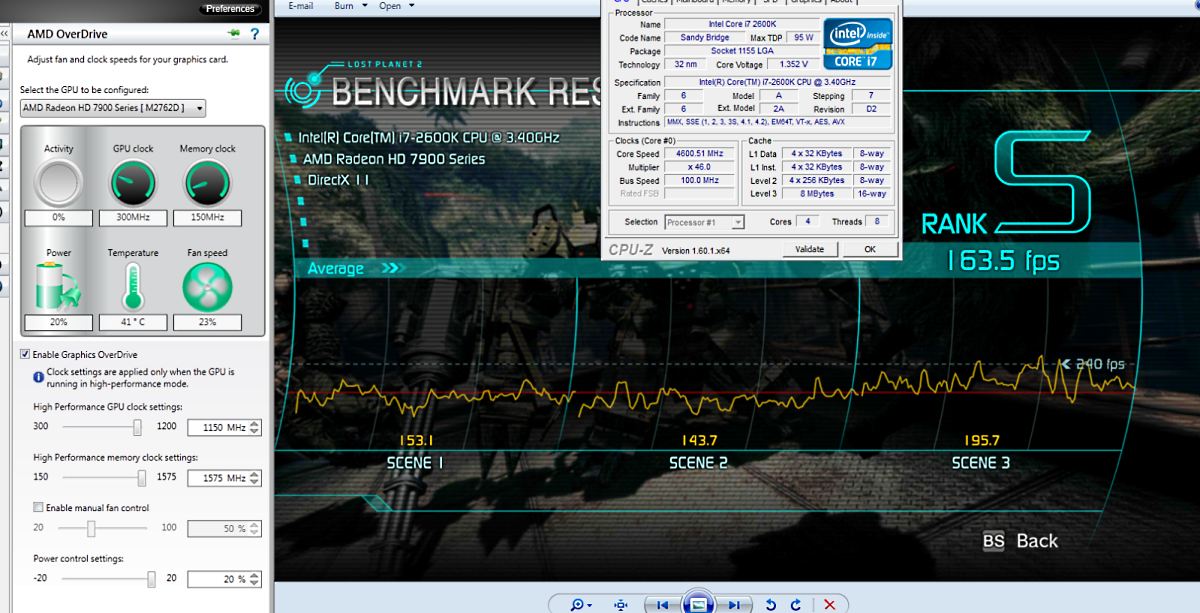Click the Memory clock gauge dial
Image resolution: width=1200 pixels, height=613 pixels.
tap(208, 183)
